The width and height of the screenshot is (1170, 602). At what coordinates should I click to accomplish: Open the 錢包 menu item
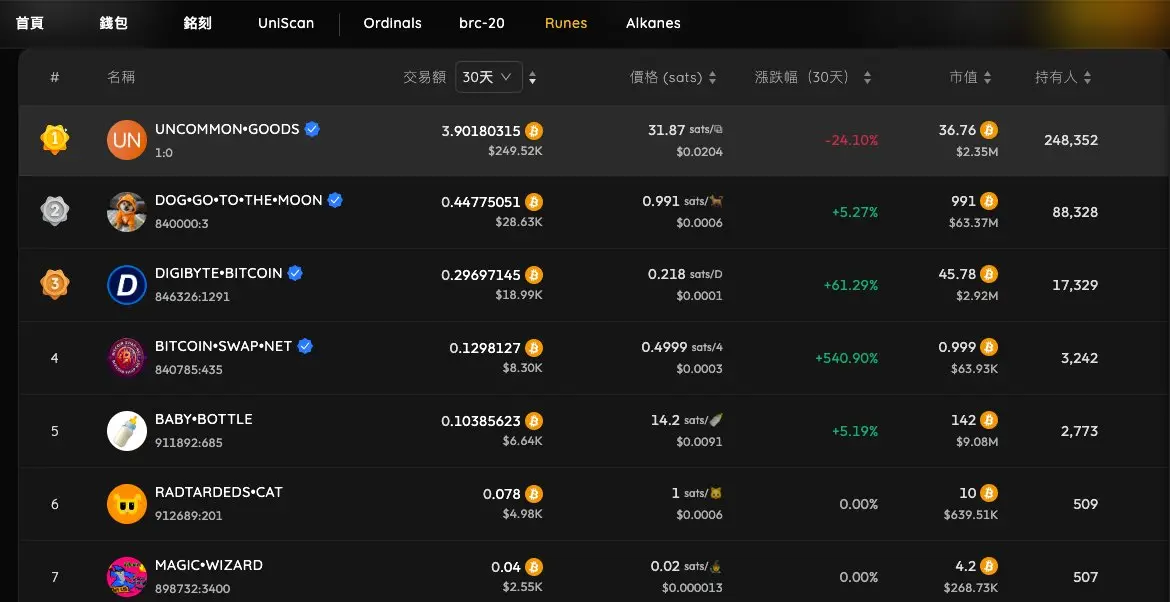(x=113, y=23)
